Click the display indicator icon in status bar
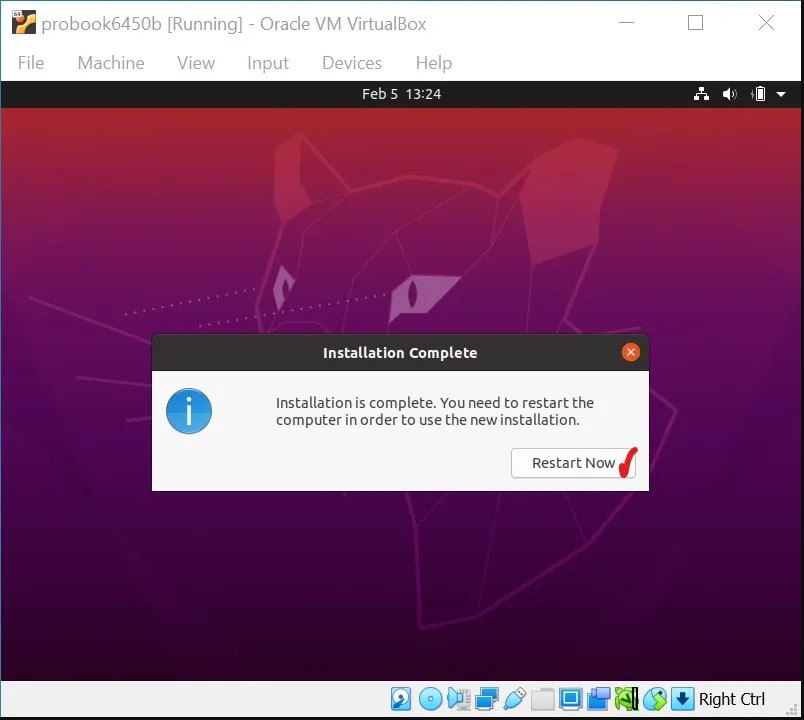This screenshot has width=804, height=720. (x=571, y=699)
